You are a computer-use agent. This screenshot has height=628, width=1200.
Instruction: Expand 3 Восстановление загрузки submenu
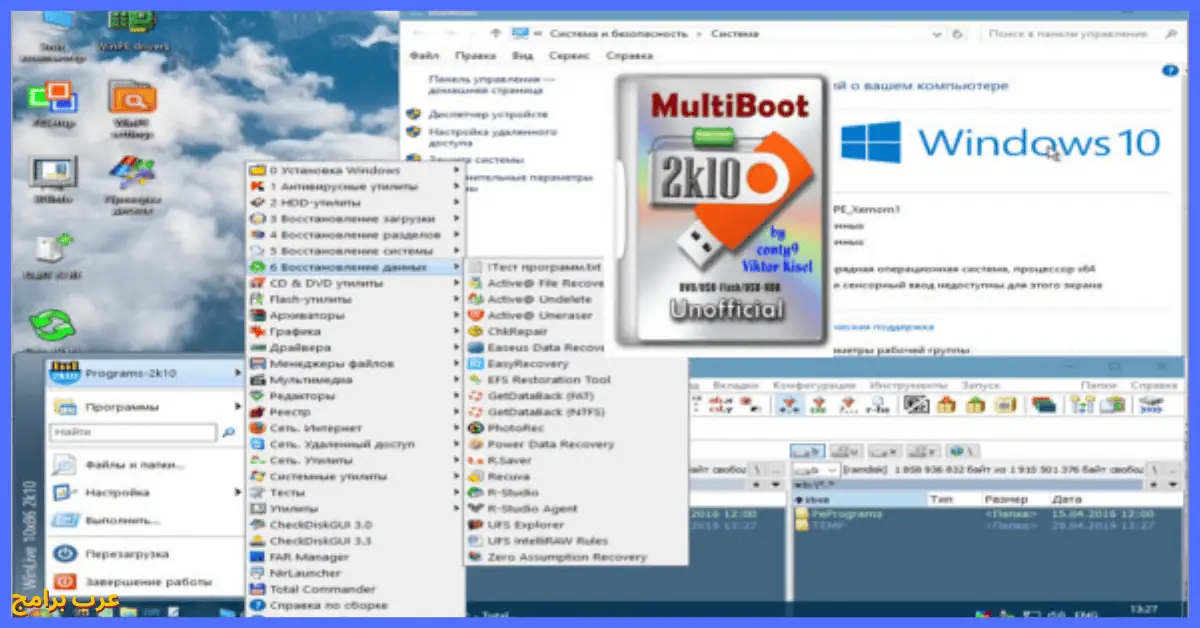[x=355, y=218]
